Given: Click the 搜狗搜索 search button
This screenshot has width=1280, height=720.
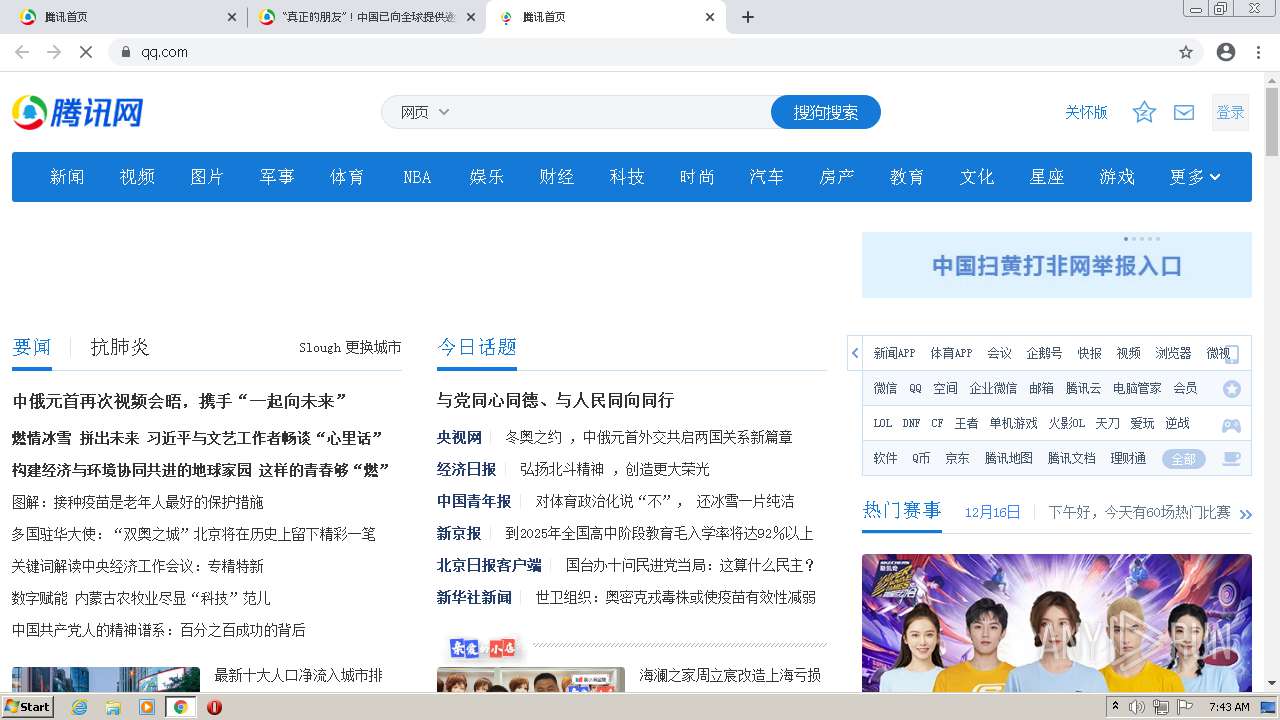Looking at the screenshot, I should click(x=826, y=112).
